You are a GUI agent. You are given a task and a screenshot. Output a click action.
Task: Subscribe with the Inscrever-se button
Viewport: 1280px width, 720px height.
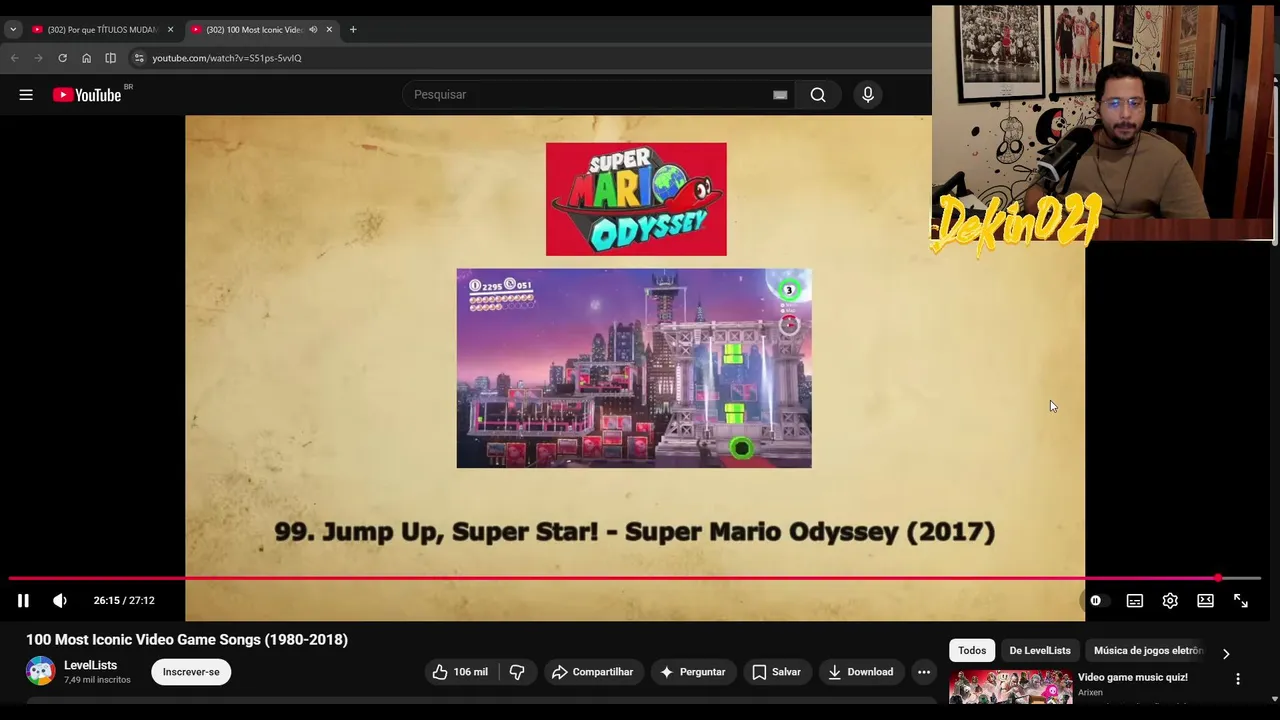tap(191, 672)
